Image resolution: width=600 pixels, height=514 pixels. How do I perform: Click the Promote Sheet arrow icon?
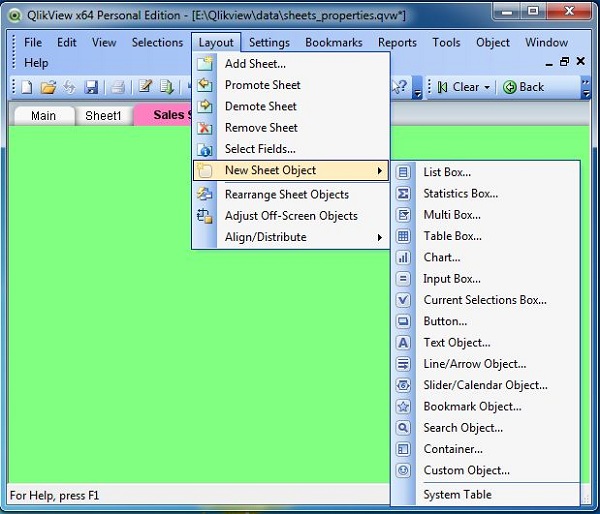205,85
